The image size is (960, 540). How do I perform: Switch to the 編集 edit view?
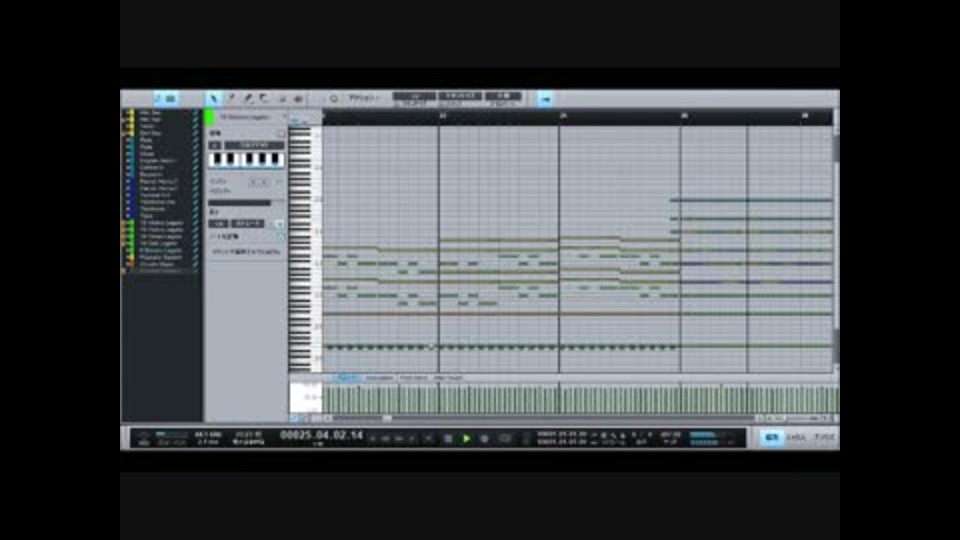772,437
